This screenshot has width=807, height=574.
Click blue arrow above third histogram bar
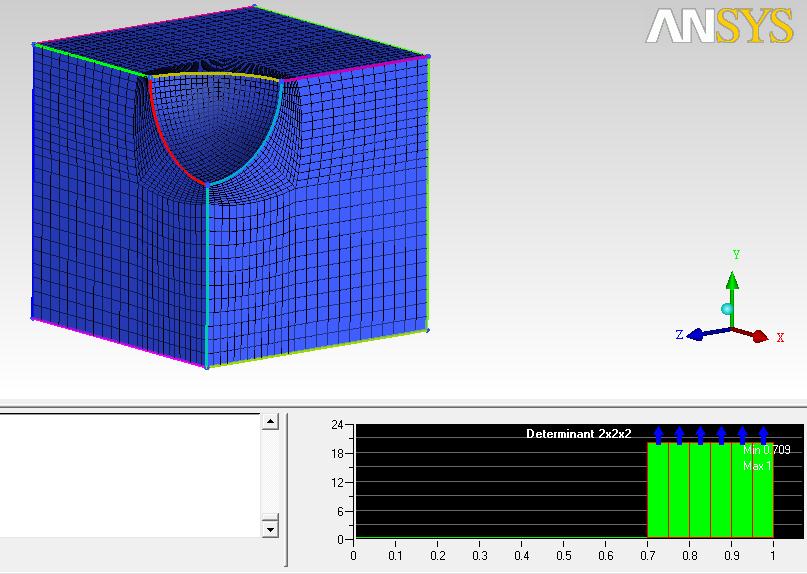click(x=701, y=434)
